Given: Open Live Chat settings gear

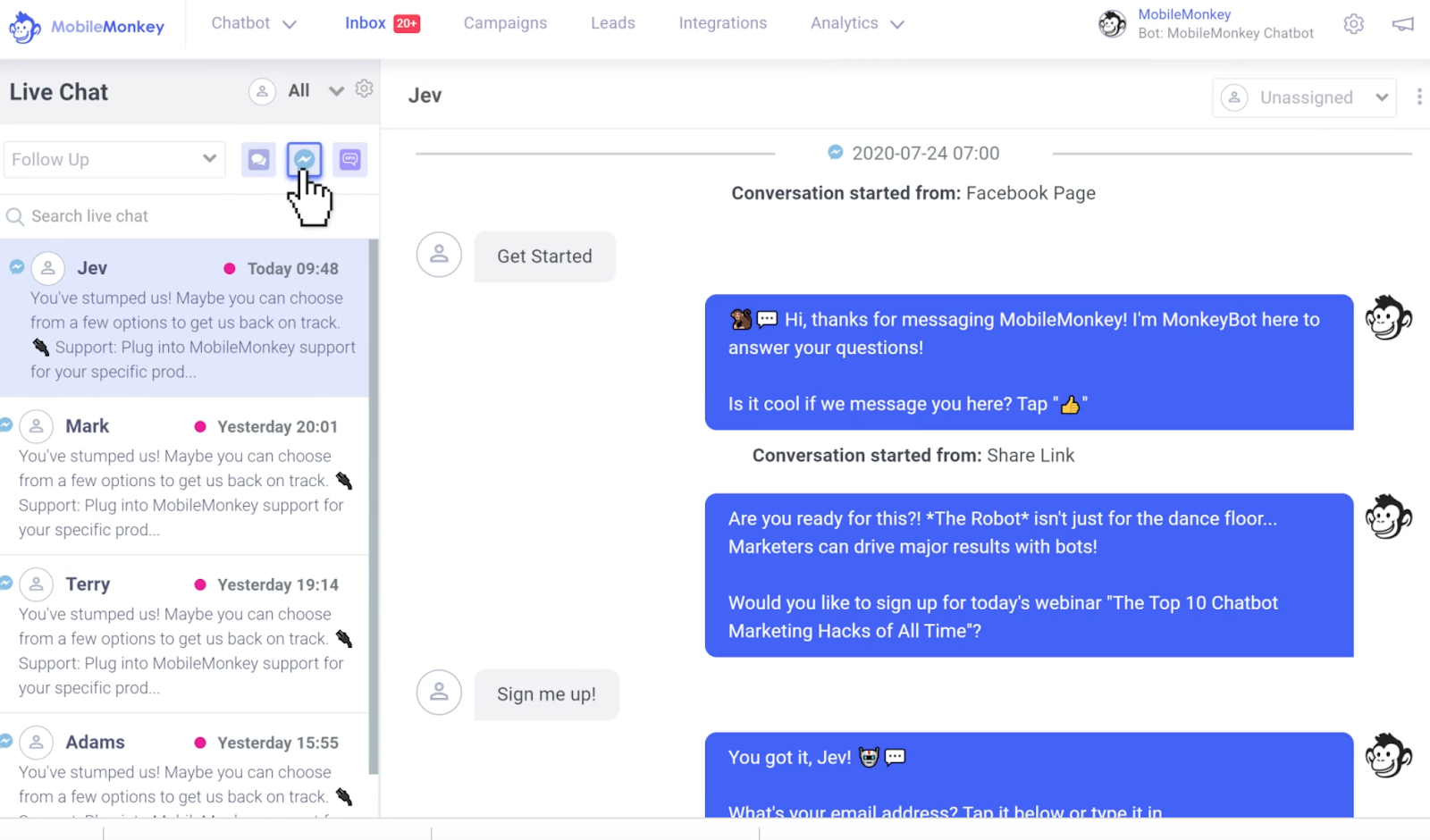Looking at the screenshot, I should point(364,88).
